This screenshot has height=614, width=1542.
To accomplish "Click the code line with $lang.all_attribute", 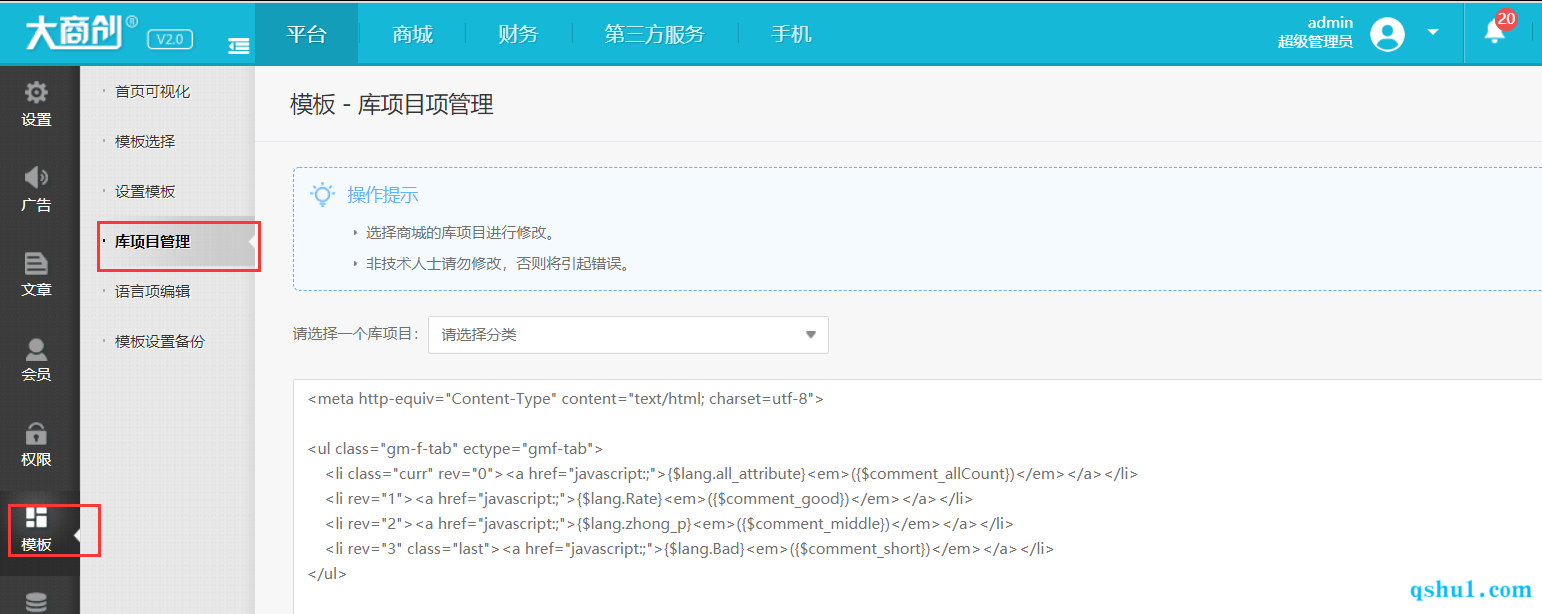I will click(x=731, y=474).
